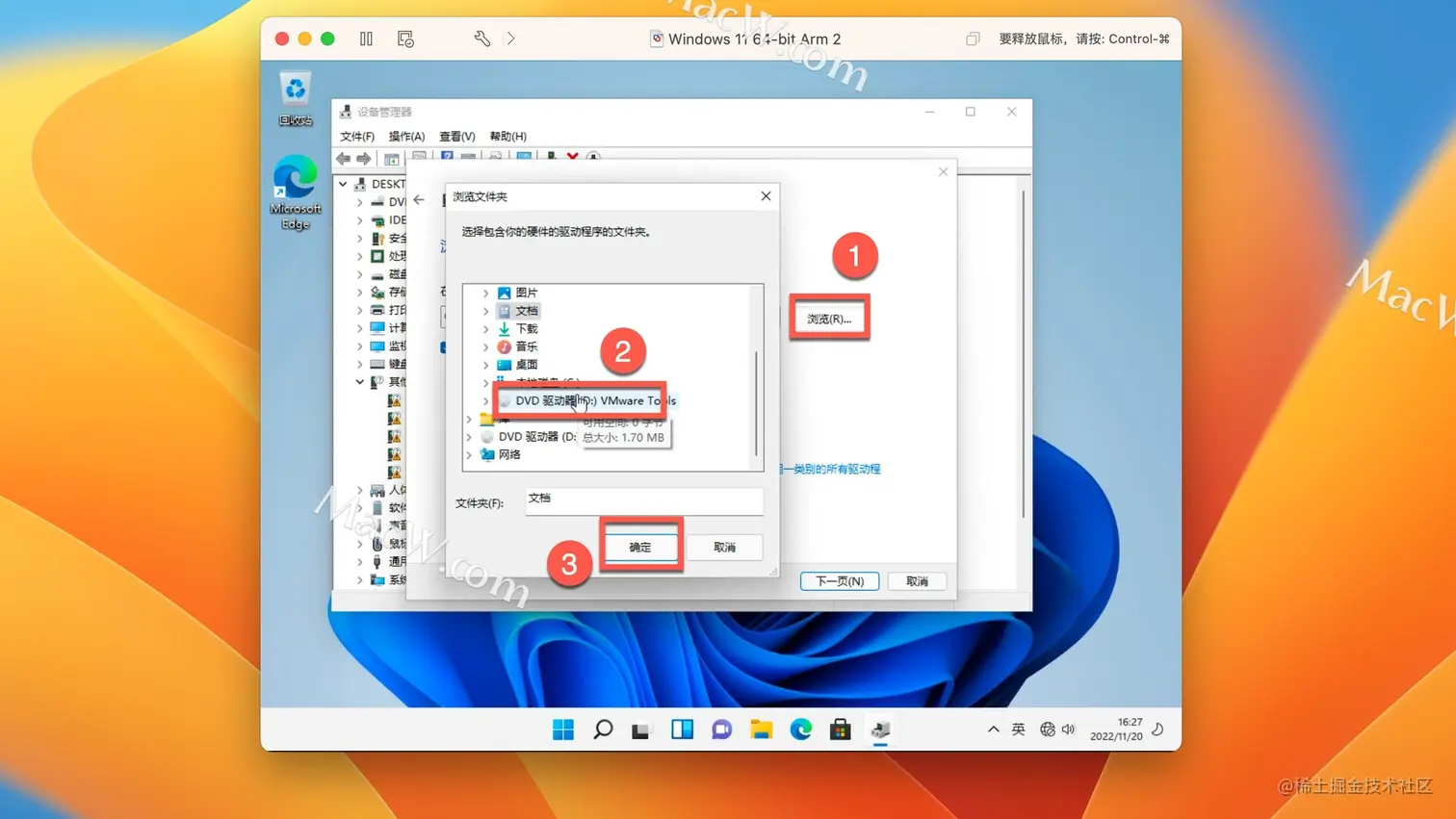Open the 查看(V) menu
The width and height of the screenshot is (1456, 819).
tap(456, 137)
